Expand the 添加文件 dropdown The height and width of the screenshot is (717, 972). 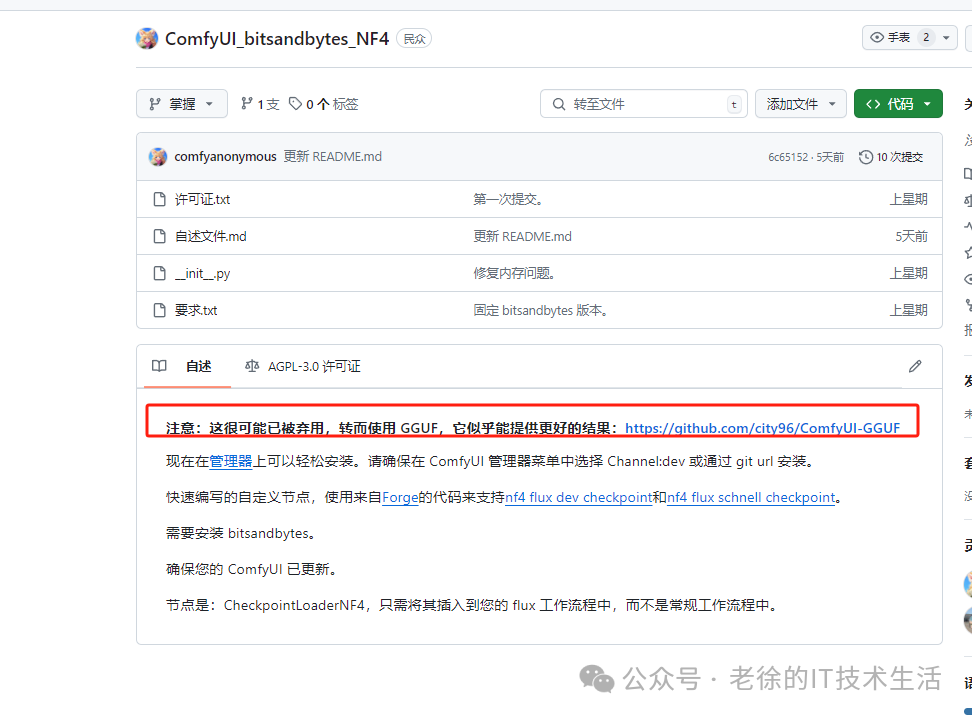coord(800,103)
